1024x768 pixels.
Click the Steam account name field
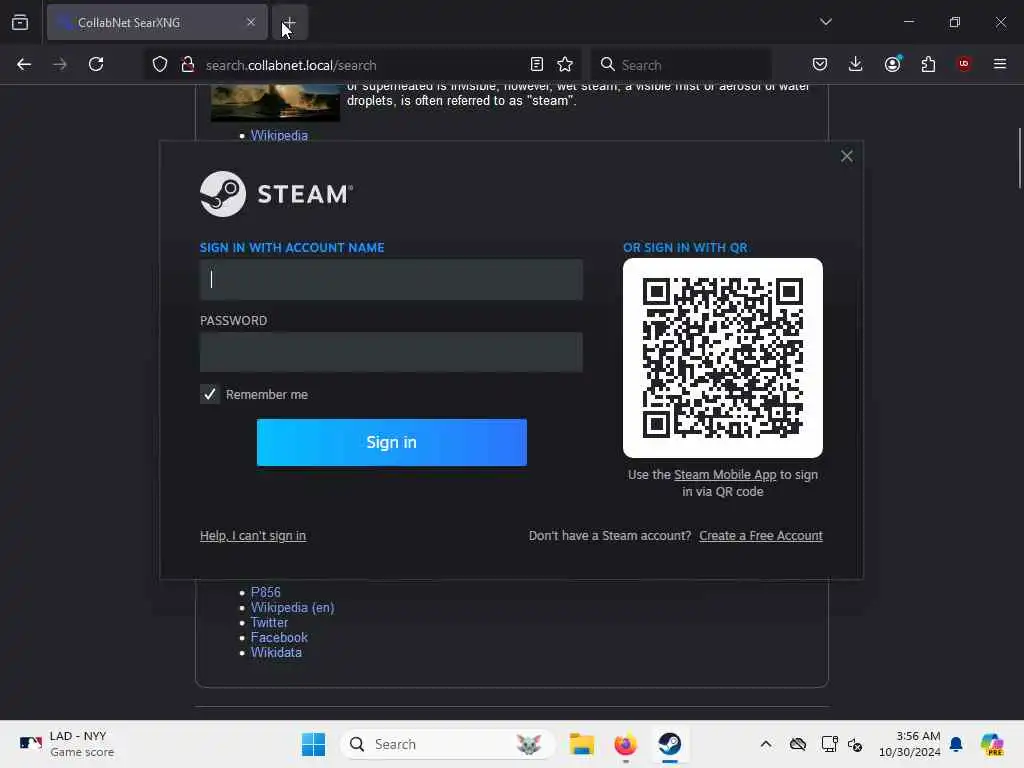(x=391, y=280)
